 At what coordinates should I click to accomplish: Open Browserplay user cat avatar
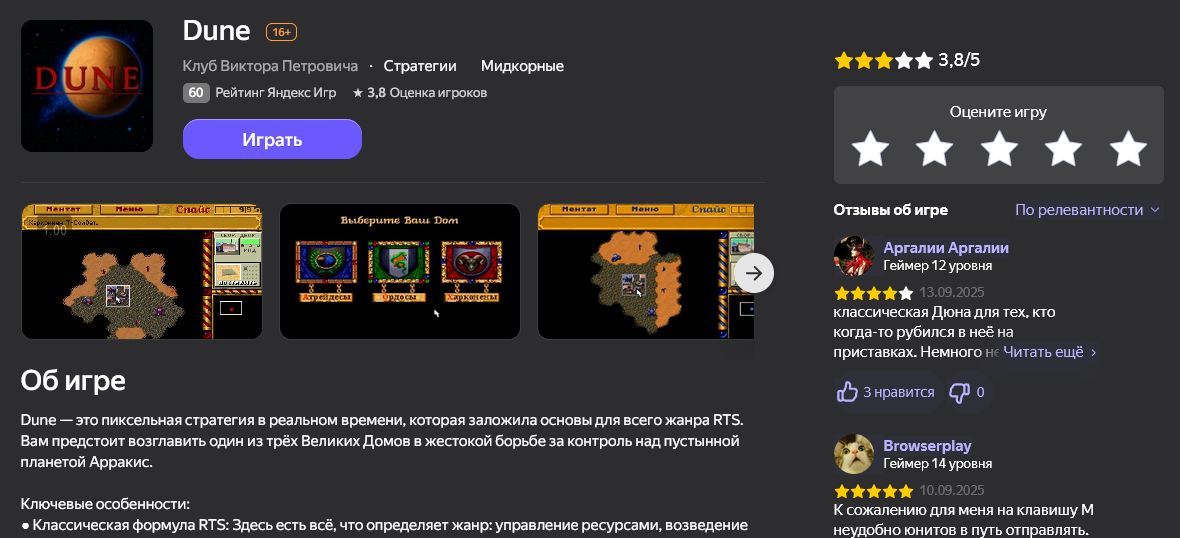click(x=853, y=454)
